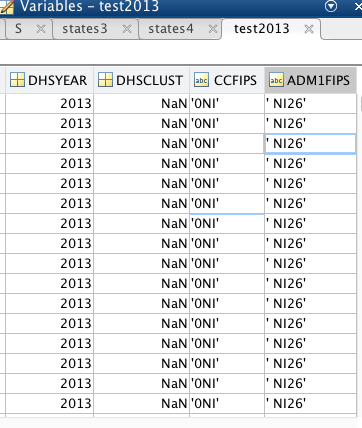Image resolution: width=362 pixels, height=428 pixels.
Task: Click the ADM1FIPS text column icon
Action: (x=276, y=80)
